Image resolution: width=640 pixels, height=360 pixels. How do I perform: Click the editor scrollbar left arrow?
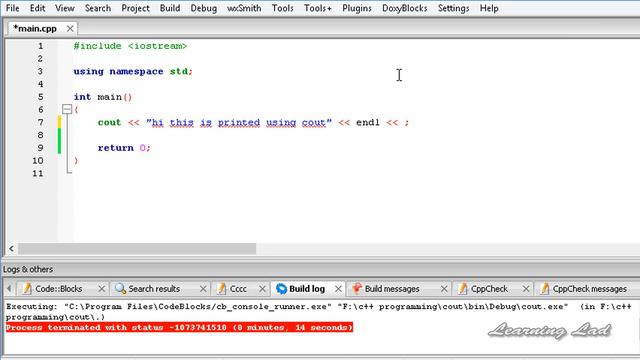tap(11, 248)
